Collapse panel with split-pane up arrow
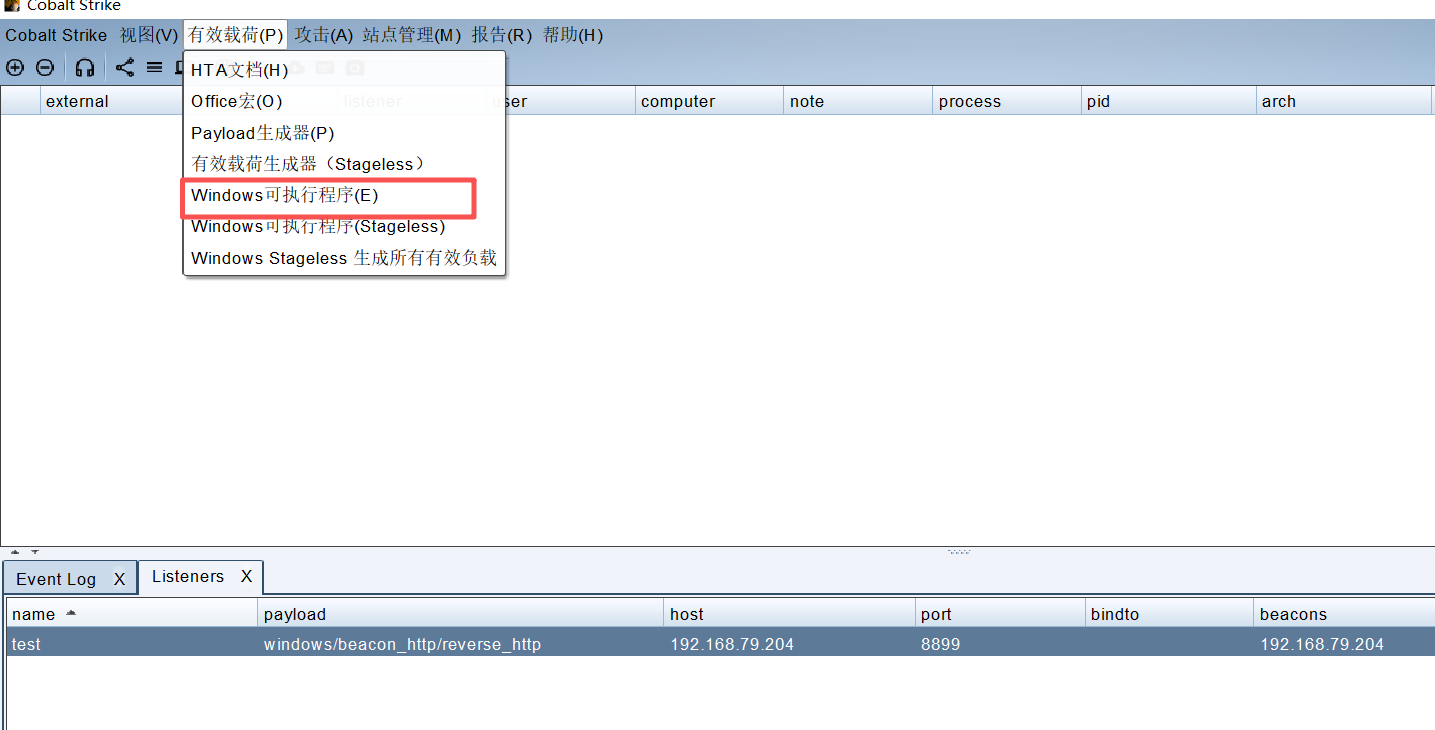The image size is (1435, 730). [15, 551]
